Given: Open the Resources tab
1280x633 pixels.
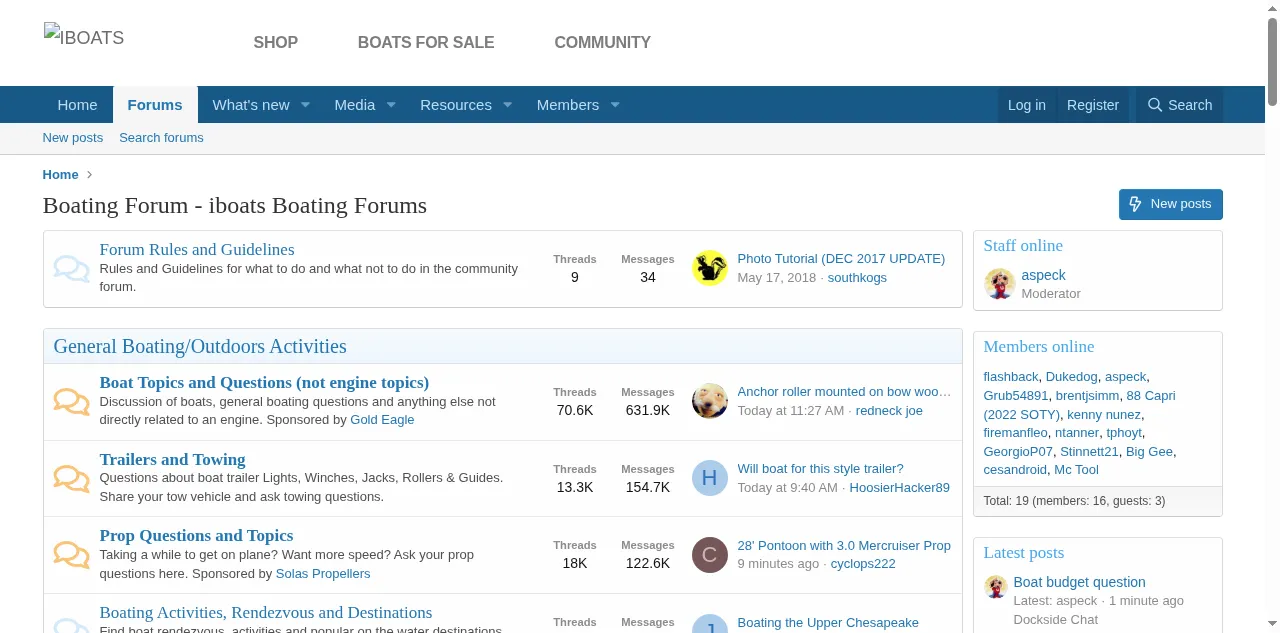Looking at the screenshot, I should pos(456,105).
